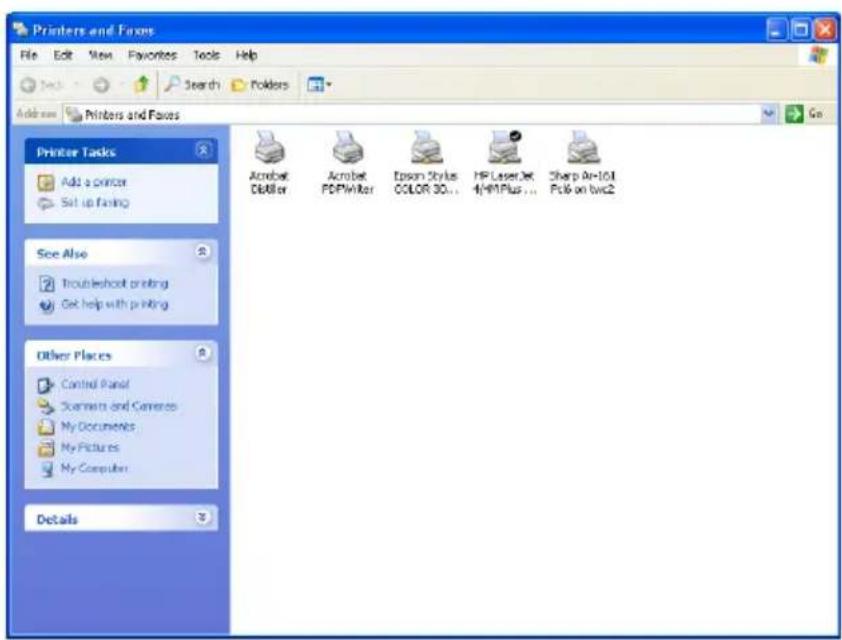Toggle the Folders pane
Screen dimensions: 842x640
coord(260,85)
